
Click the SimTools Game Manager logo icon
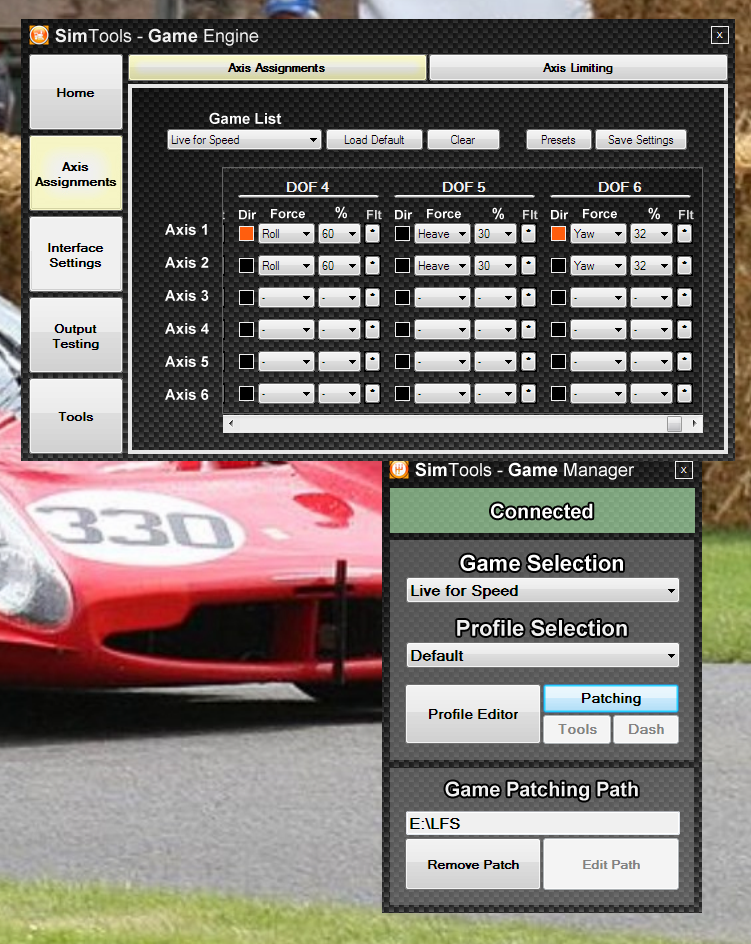(x=399, y=470)
